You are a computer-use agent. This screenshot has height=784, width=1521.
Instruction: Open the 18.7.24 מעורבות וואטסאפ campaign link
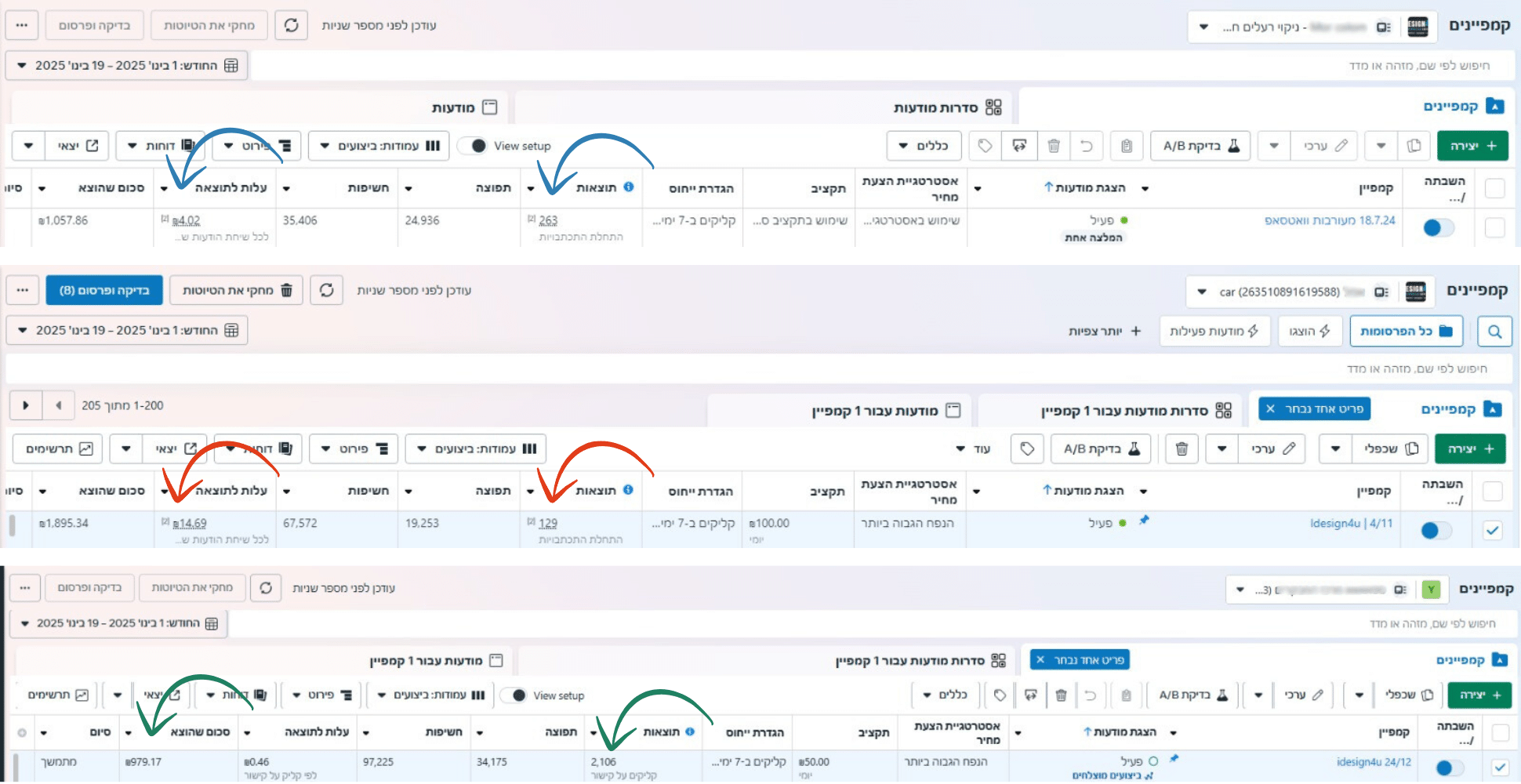[x=1330, y=220]
